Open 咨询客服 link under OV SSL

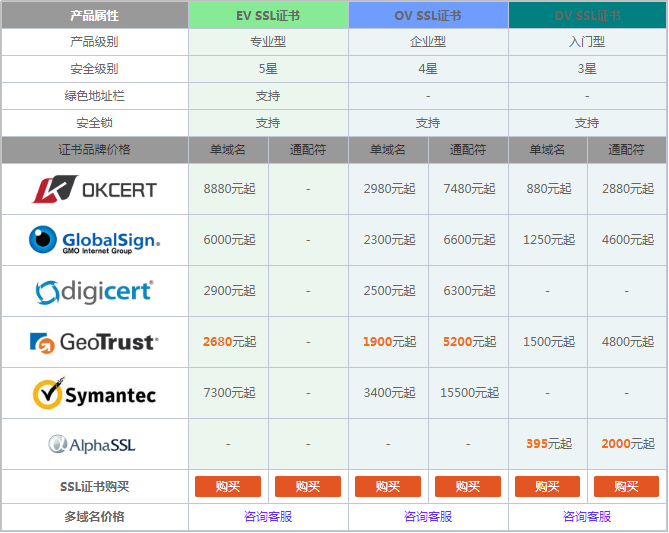(428, 517)
